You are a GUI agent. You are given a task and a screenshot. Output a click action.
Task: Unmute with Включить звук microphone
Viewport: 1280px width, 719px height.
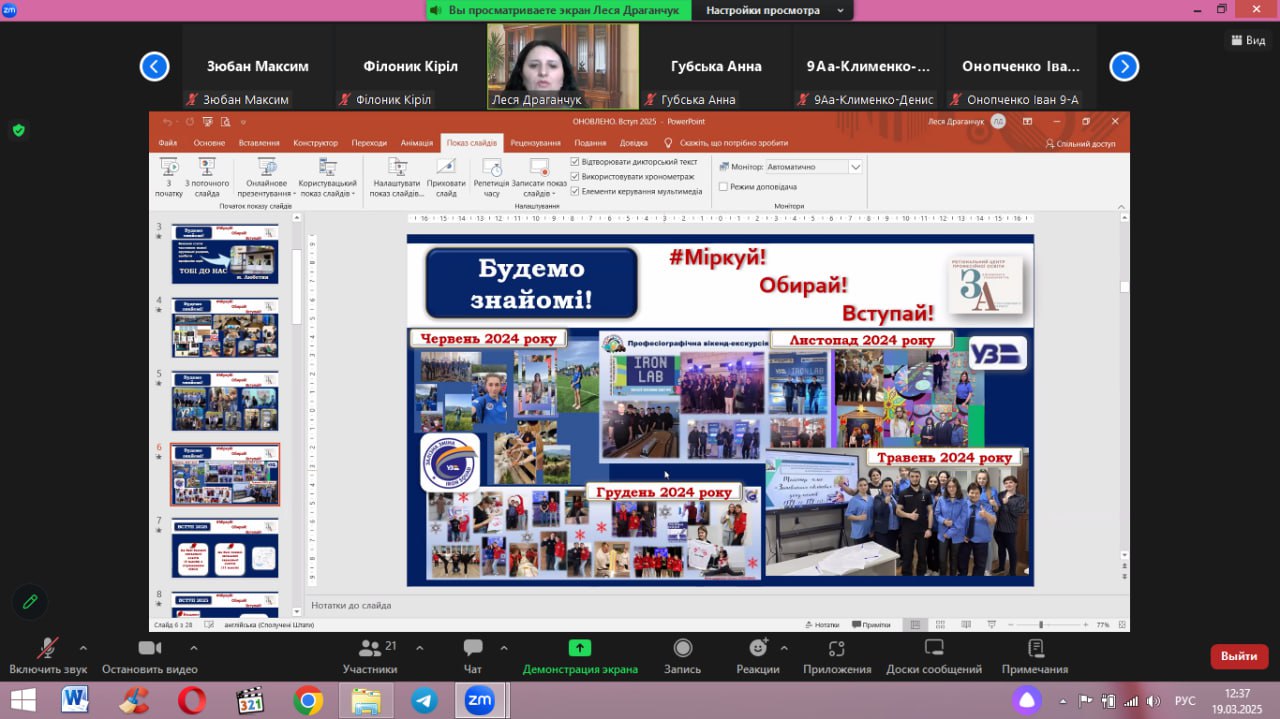point(47,656)
